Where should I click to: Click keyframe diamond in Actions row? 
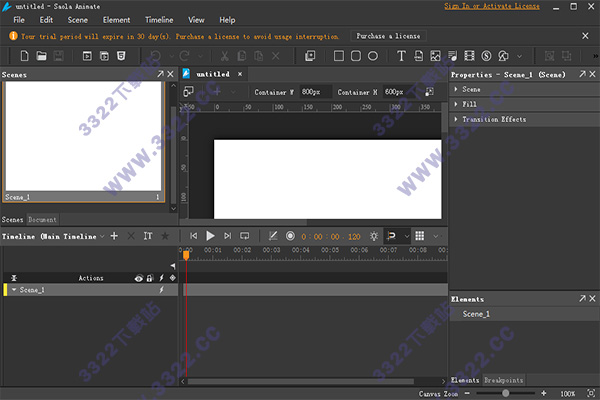coord(173,278)
